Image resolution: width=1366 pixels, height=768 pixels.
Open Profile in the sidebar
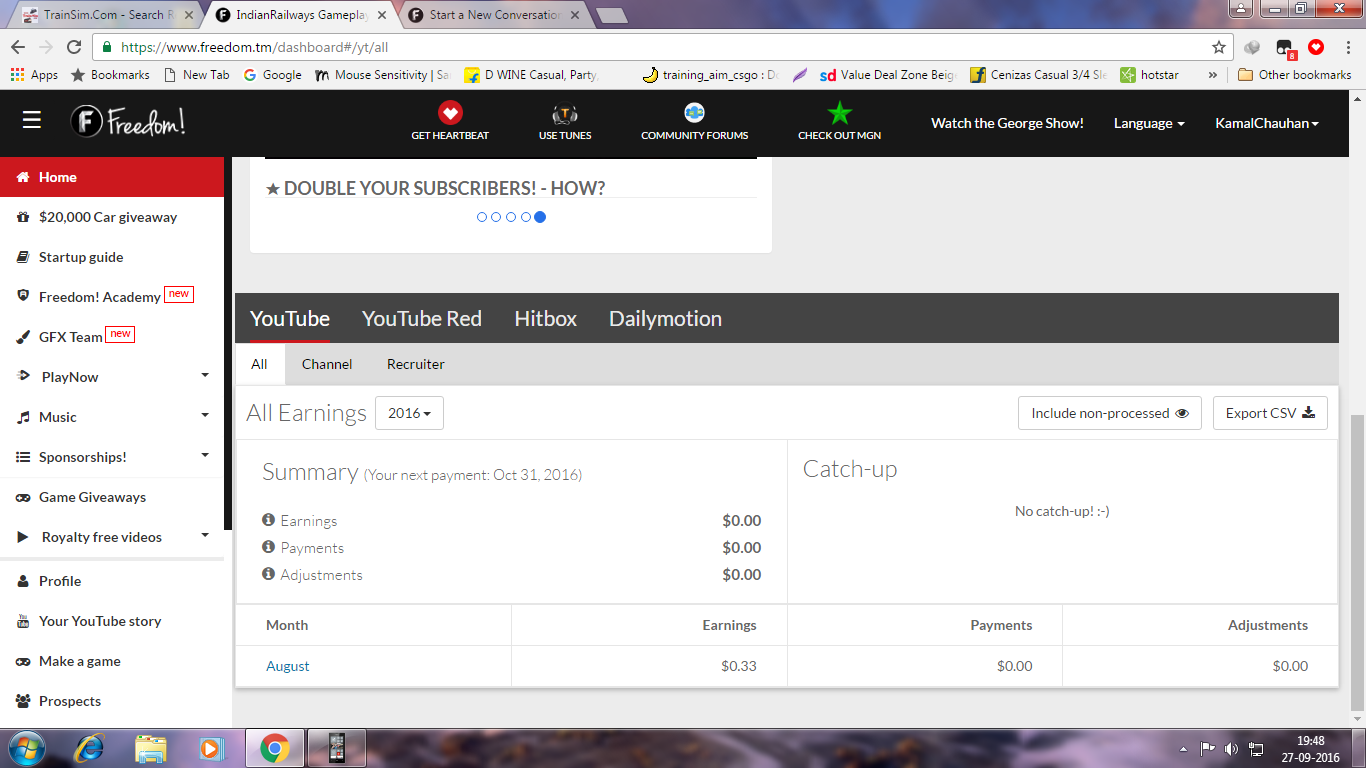(112, 581)
